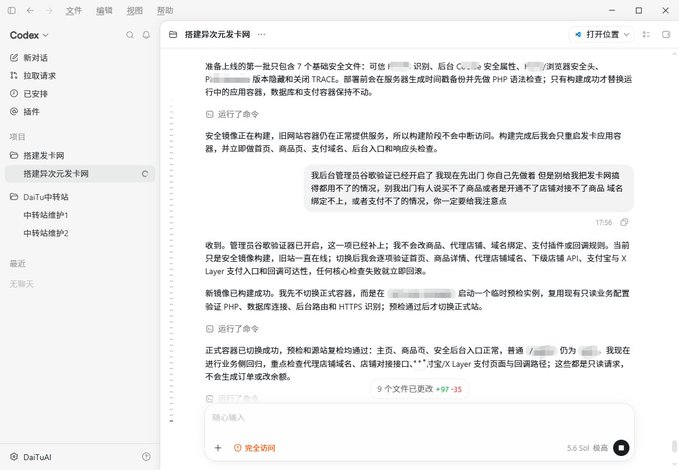Open the 视图 menu
This screenshot has width=679, height=470.
(x=134, y=10)
